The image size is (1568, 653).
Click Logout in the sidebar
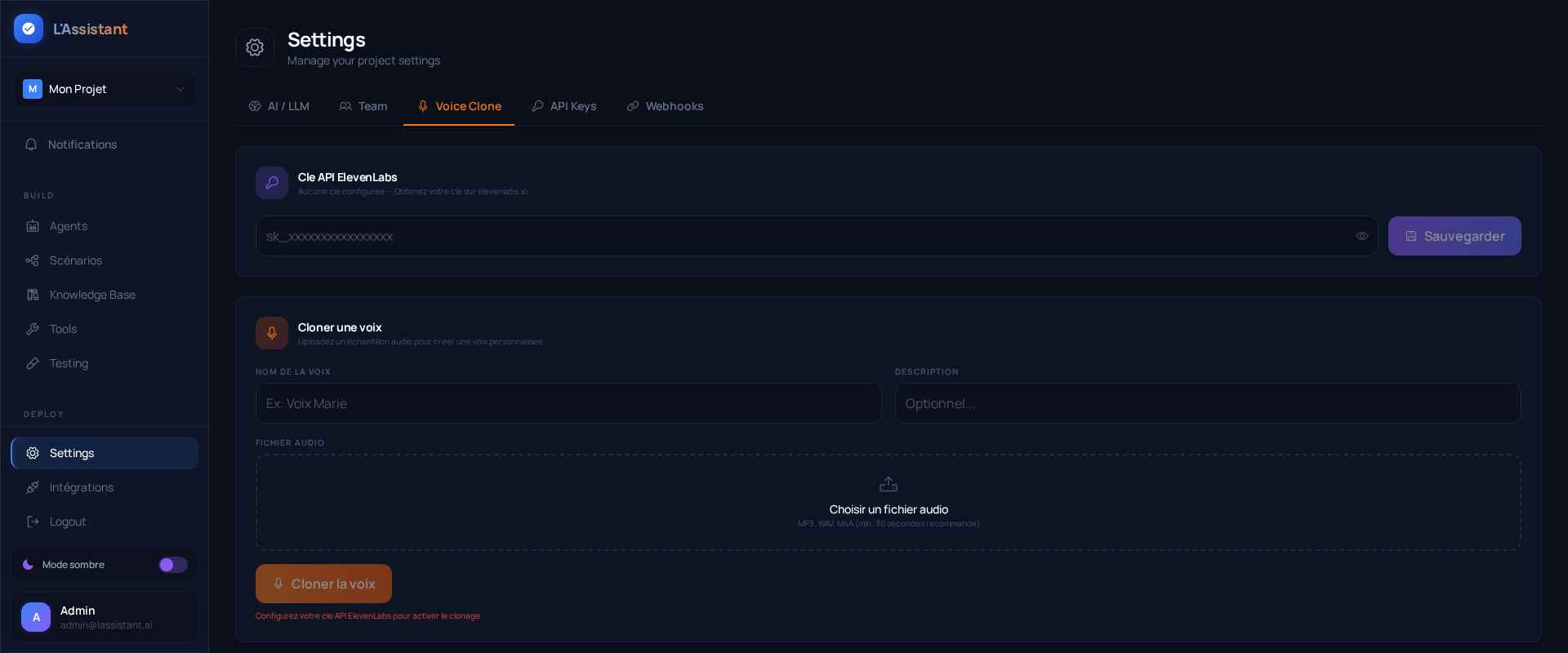[x=67, y=522]
